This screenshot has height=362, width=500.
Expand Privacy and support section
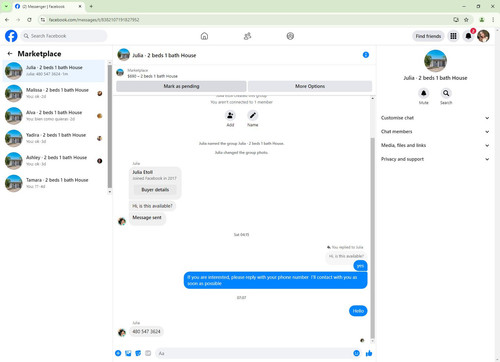click(435, 159)
